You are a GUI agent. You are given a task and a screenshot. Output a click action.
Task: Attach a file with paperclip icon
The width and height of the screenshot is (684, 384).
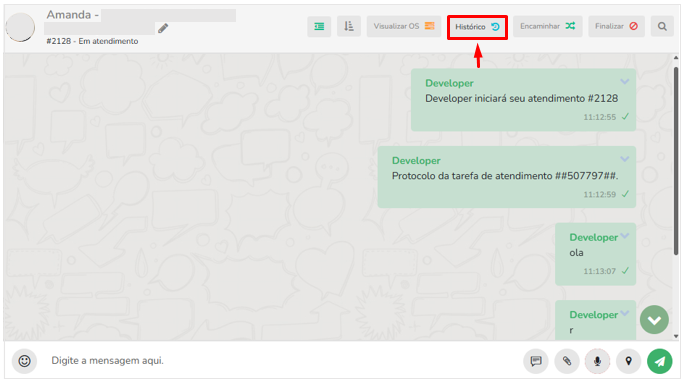click(x=567, y=361)
